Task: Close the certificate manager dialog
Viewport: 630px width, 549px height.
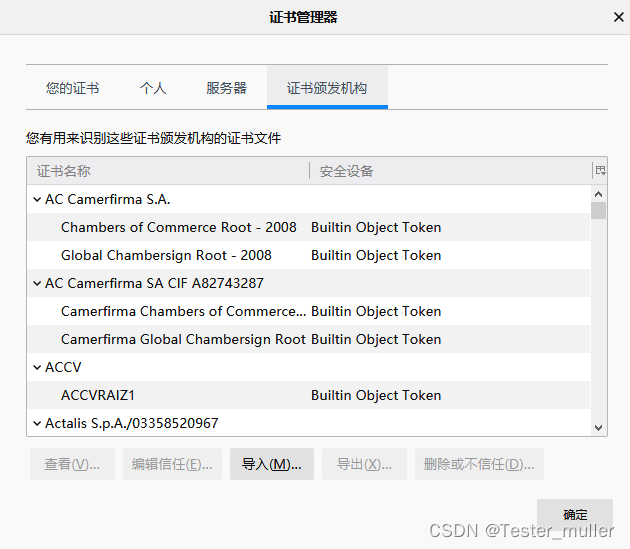Action: tap(618, 17)
